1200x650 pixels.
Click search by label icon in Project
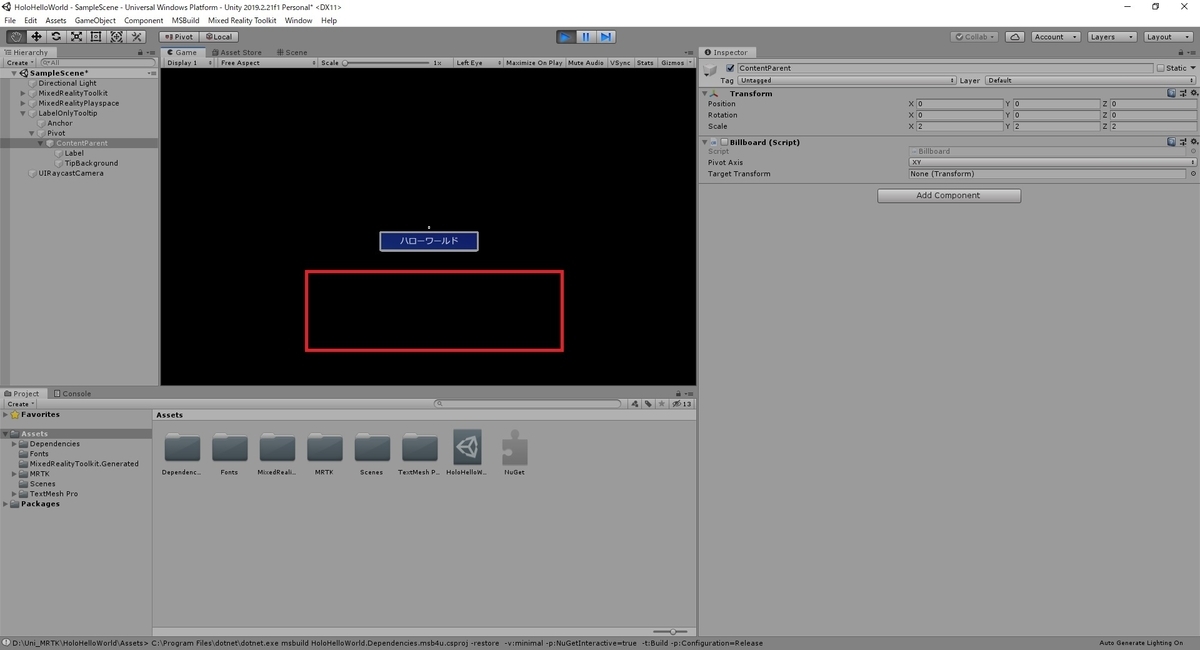point(648,404)
